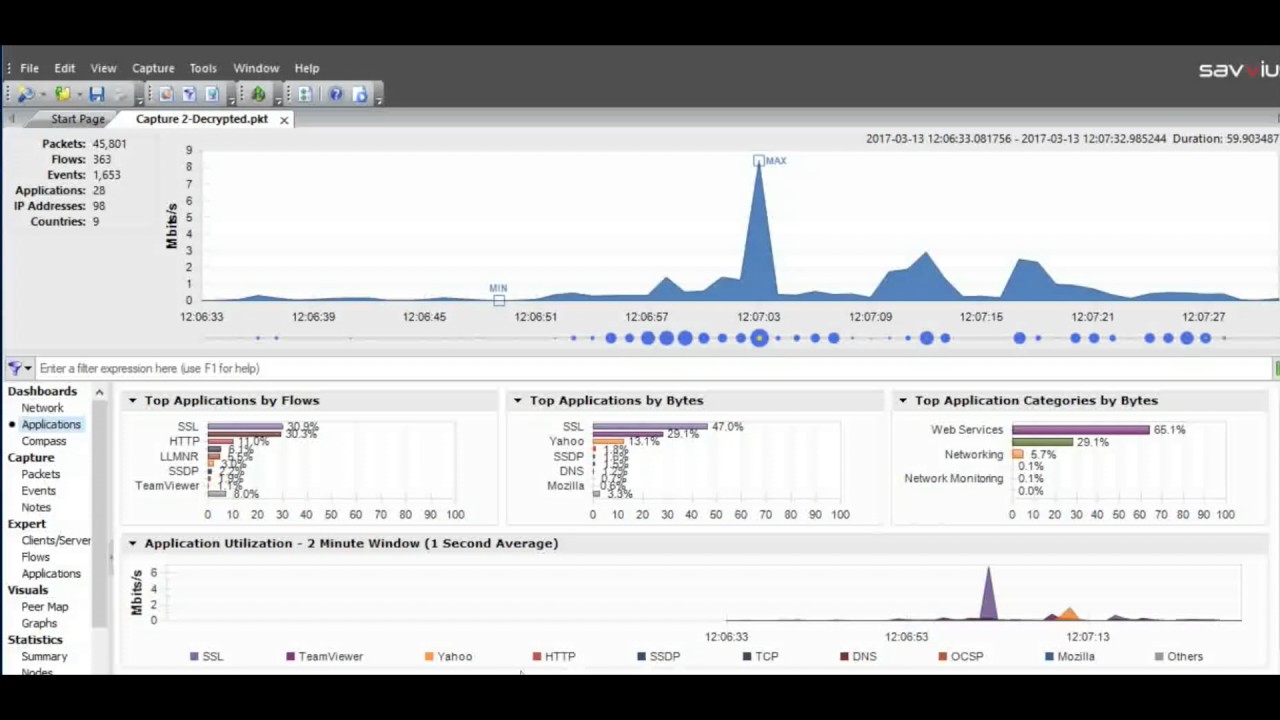The height and width of the screenshot is (720, 1280).
Task: Click the Open File folder icon
Action: click(x=62, y=94)
